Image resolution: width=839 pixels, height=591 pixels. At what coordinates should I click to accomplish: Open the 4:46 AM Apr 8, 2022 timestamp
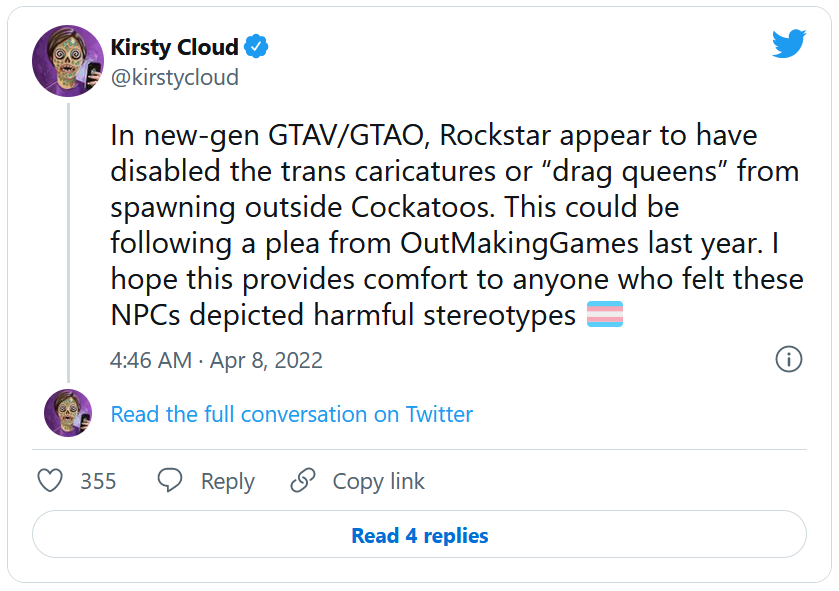click(216, 361)
